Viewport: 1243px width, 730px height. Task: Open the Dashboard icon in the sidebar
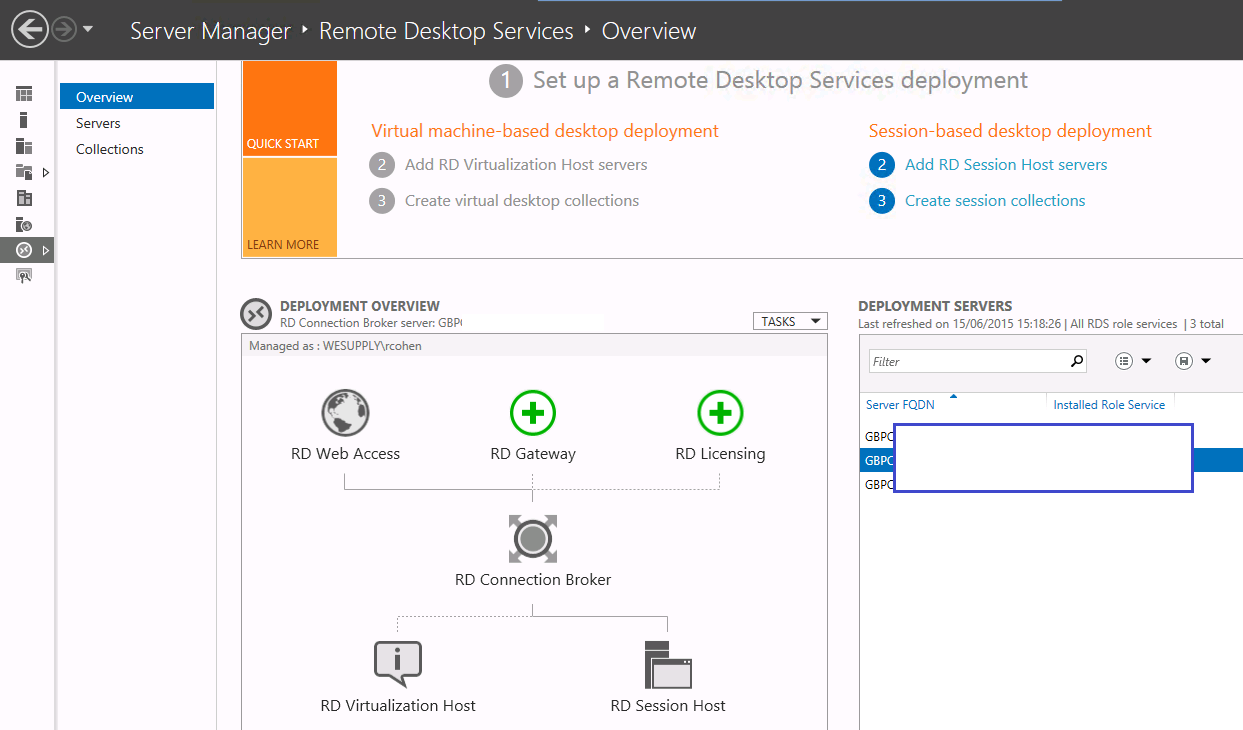[24, 94]
